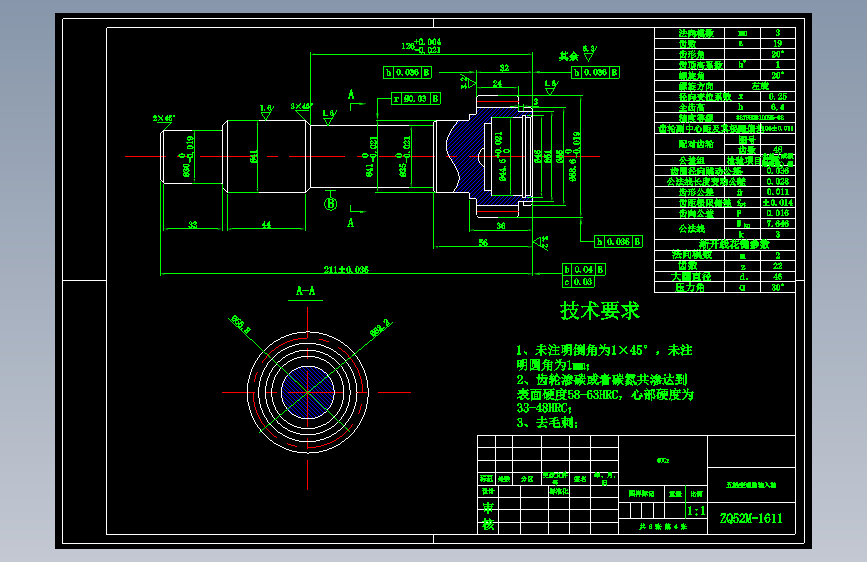The image size is (867, 562).
Task: Click the 技术要求 heading text
Action: click(x=600, y=311)
